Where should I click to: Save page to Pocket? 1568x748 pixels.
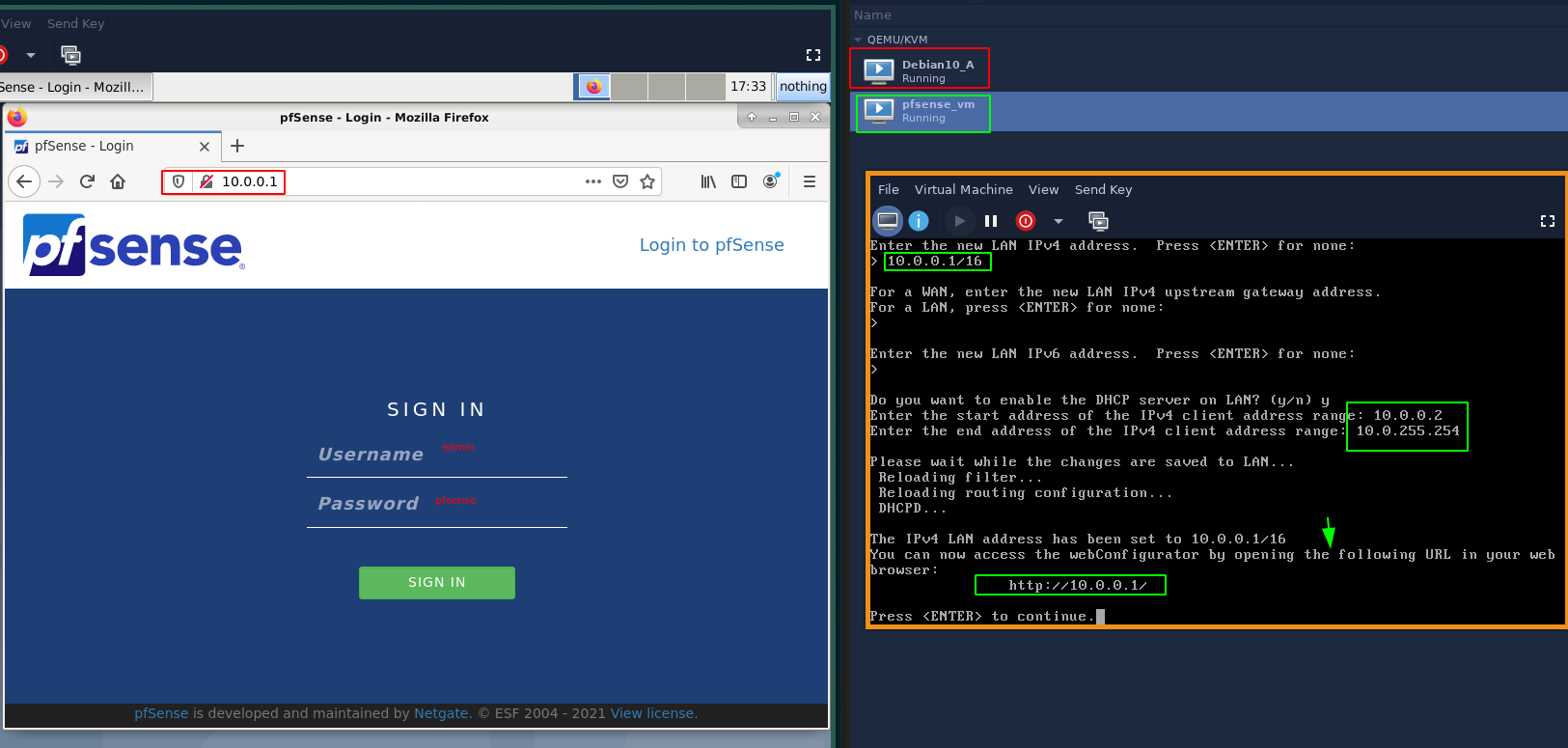click(x=620, y=181)
